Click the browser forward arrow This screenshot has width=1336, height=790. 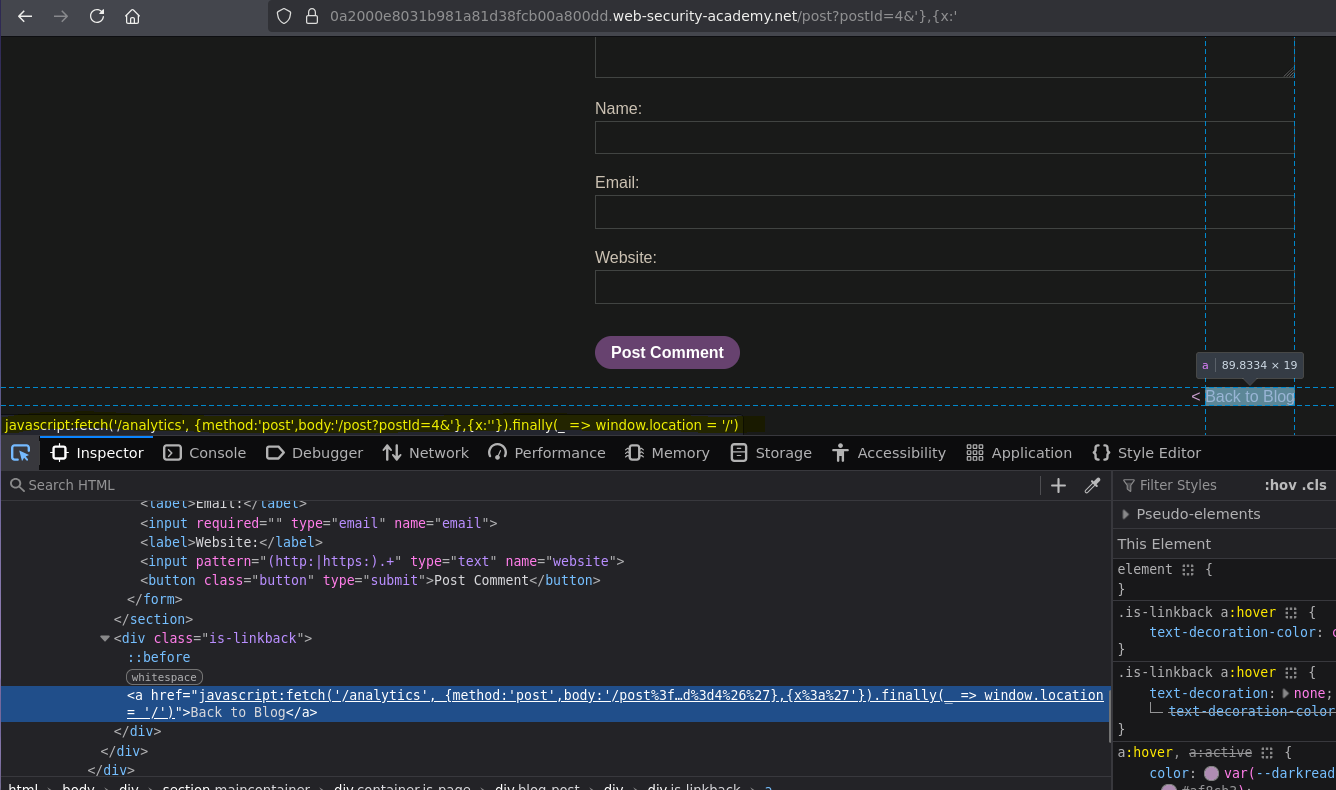[x=61, y=16]
